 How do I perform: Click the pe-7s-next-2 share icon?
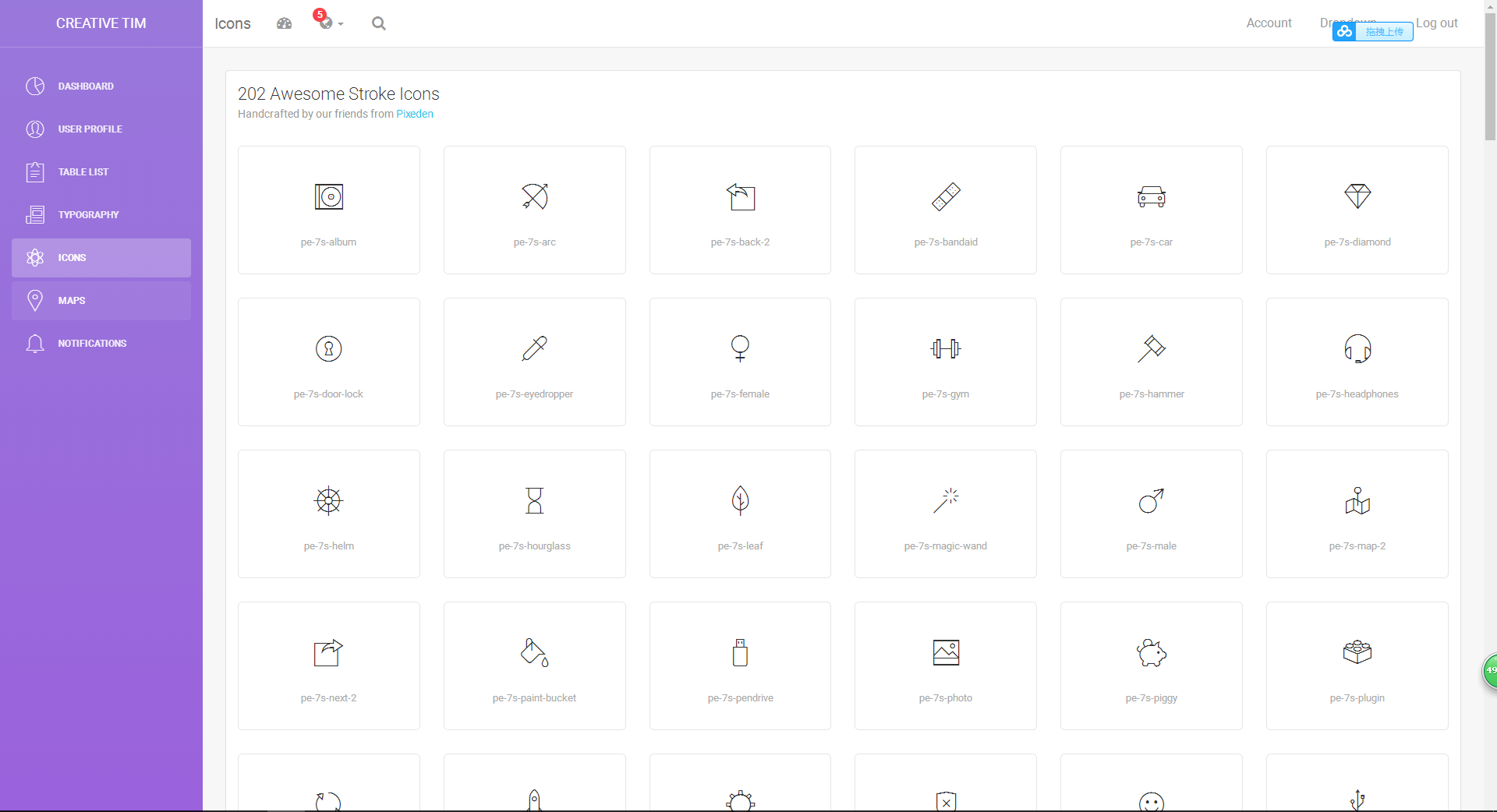pos(329,652)
